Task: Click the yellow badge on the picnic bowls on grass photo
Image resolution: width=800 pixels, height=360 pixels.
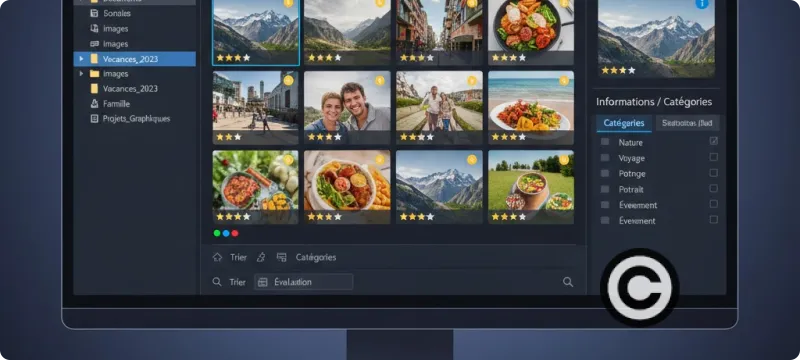Action: 564,160
